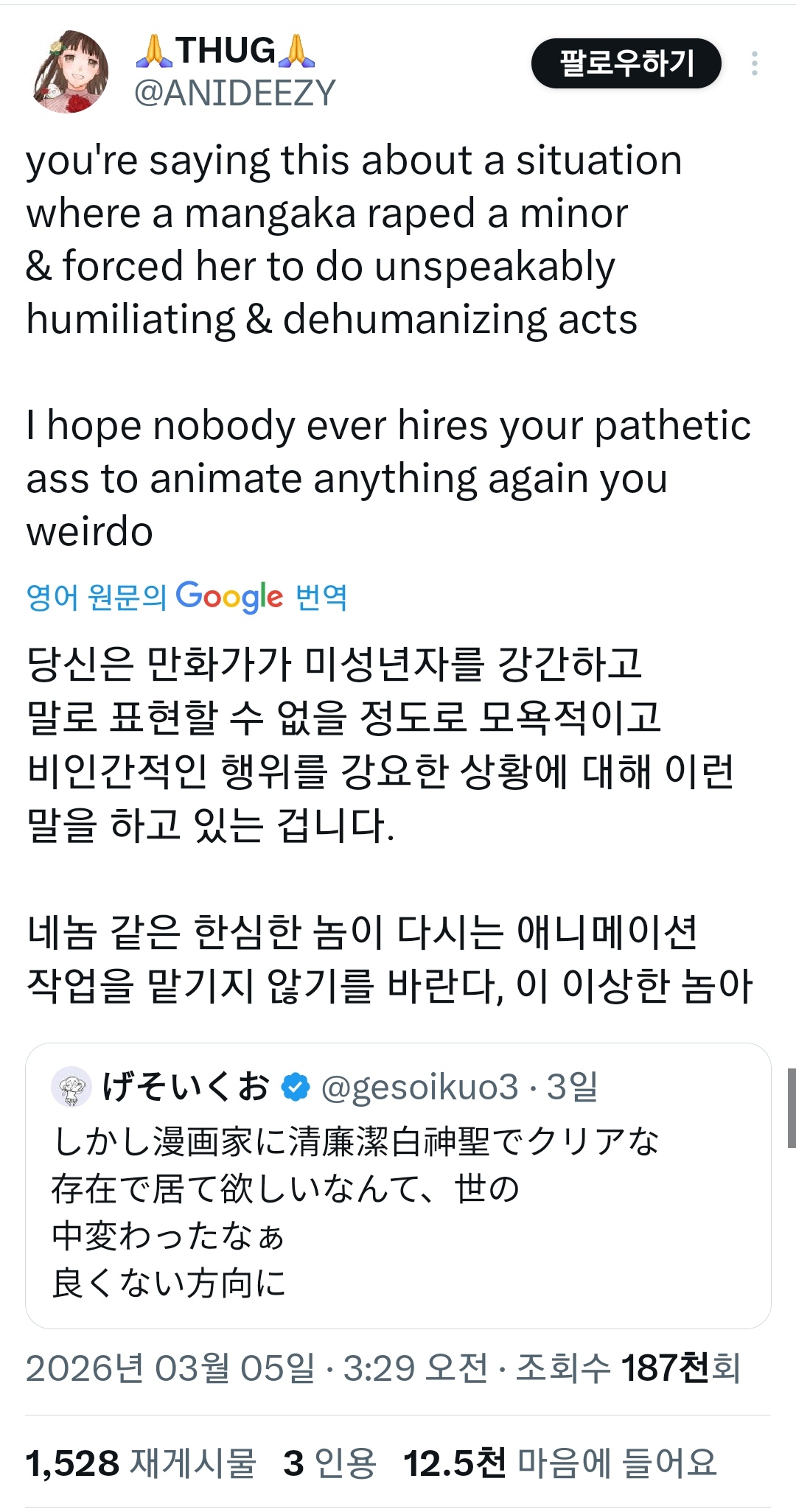The height and width of the screenshot is (1512, 796).
Task: Show the 1,528 재게시물 reposts list
Action: click(141, 1463)
